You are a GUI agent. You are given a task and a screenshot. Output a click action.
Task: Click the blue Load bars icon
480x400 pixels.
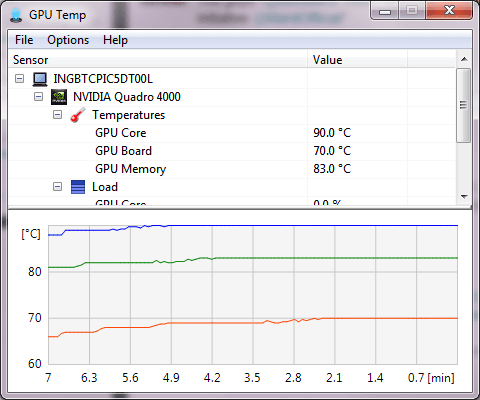(78, 187)
